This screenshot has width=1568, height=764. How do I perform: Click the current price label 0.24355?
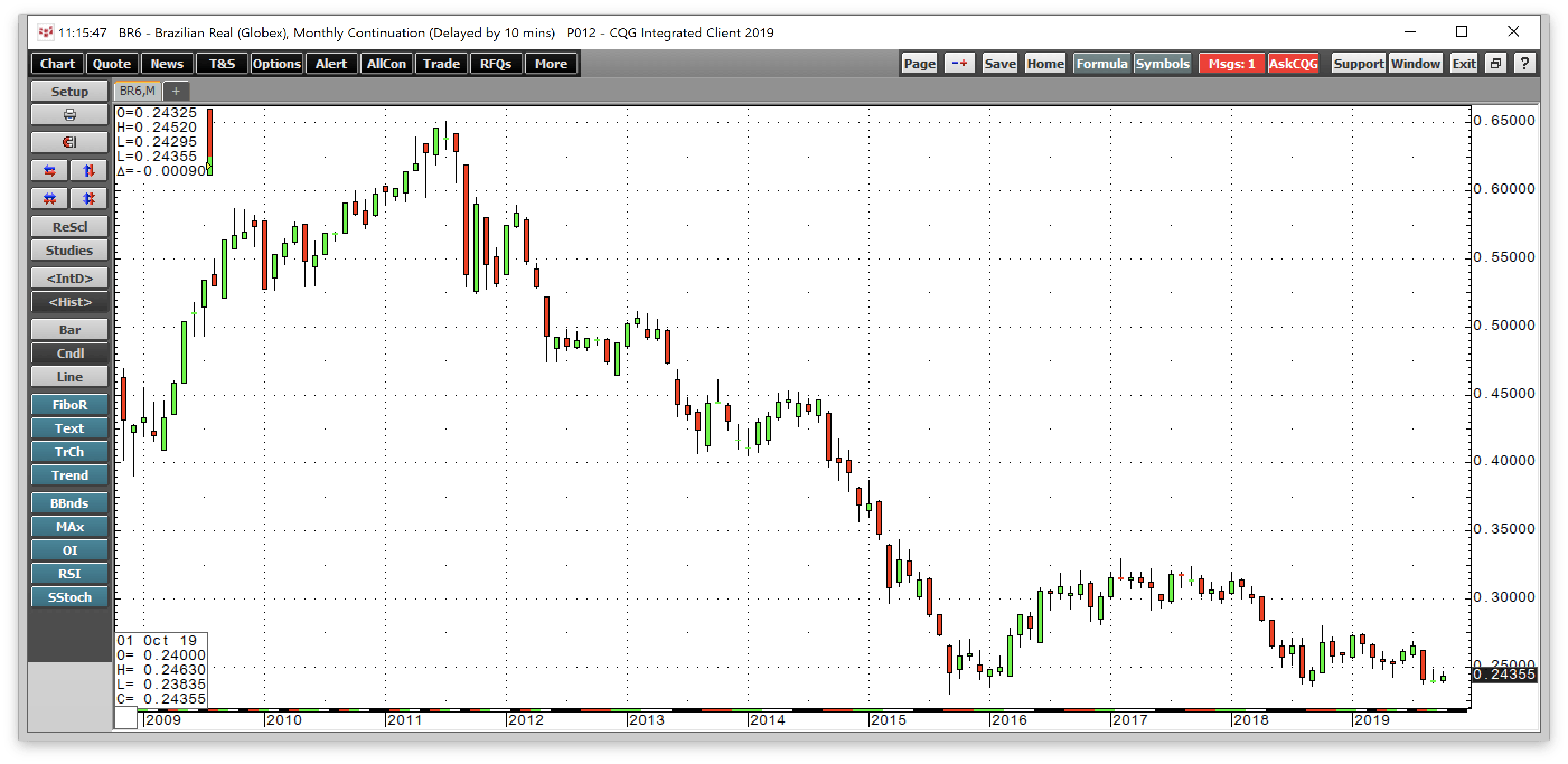(x=1504, y=674)
